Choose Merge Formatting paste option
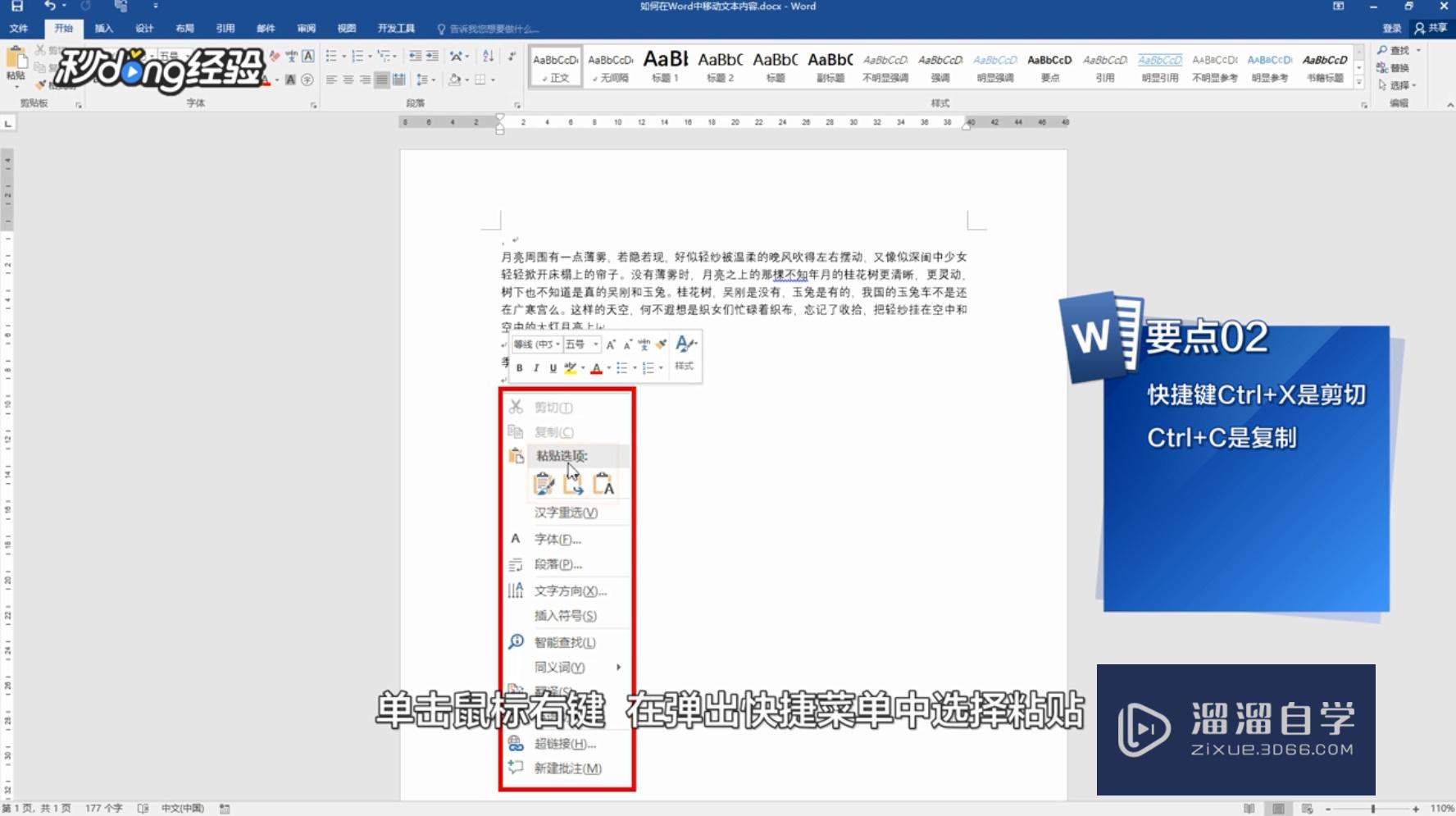 pos(573,484)
